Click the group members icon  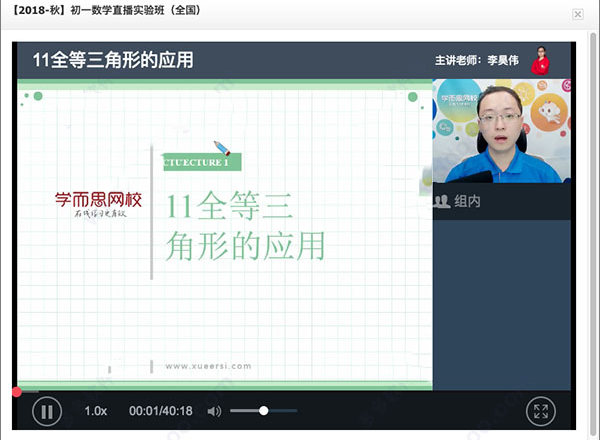442,201
